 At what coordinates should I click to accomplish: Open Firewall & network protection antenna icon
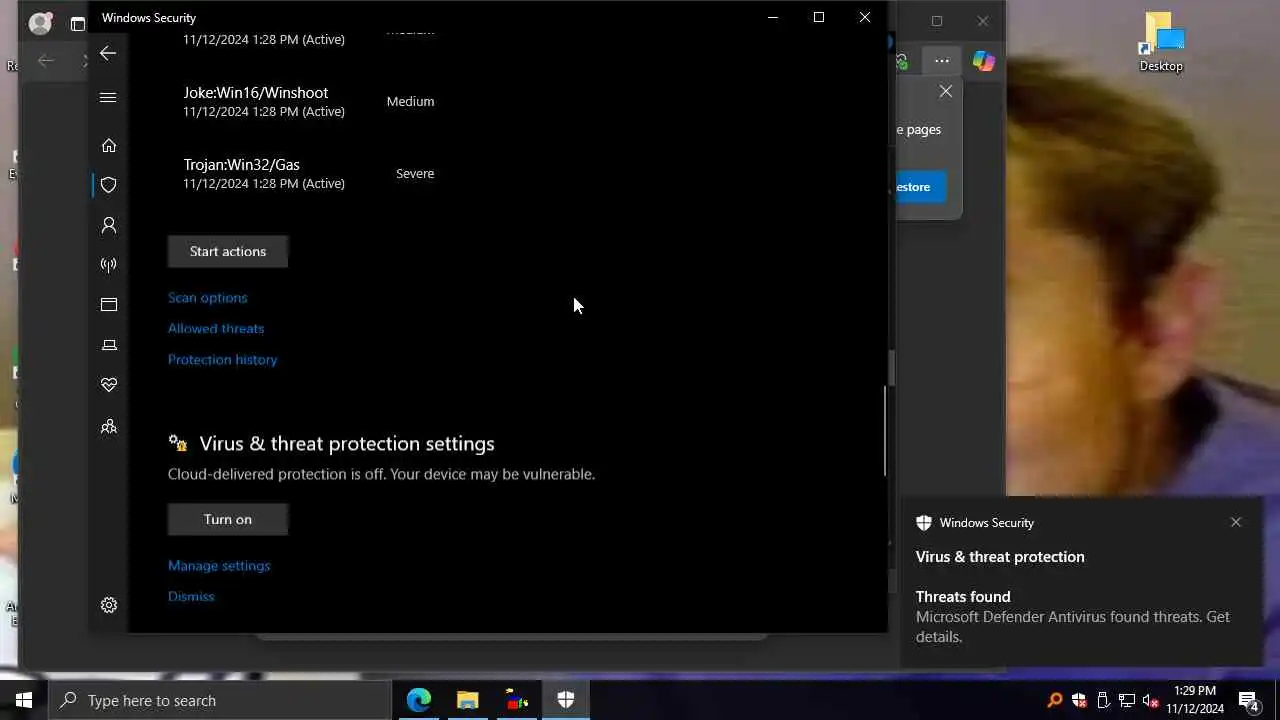pos(109,265)
